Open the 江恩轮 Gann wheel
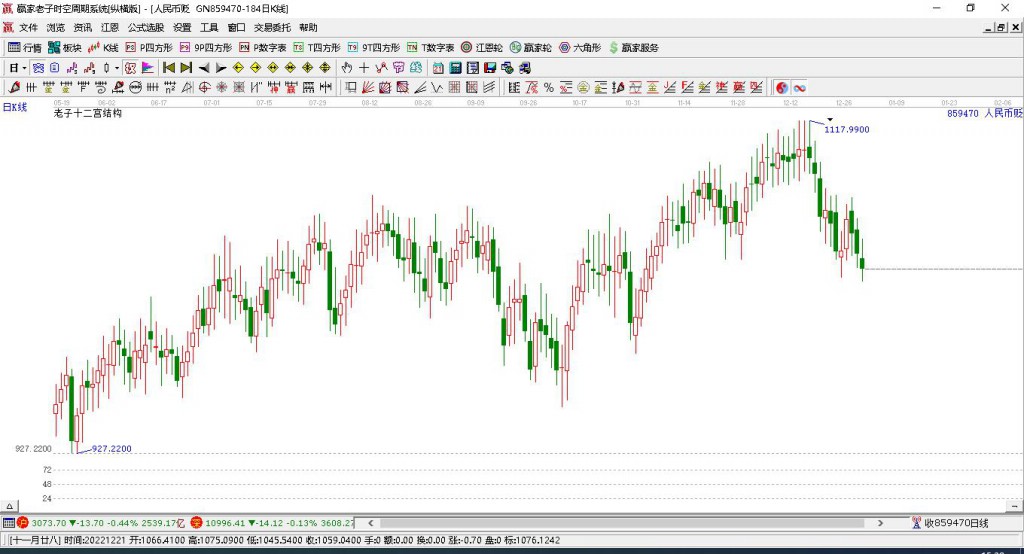This screenshot has width=1024, height=554. 482,48
